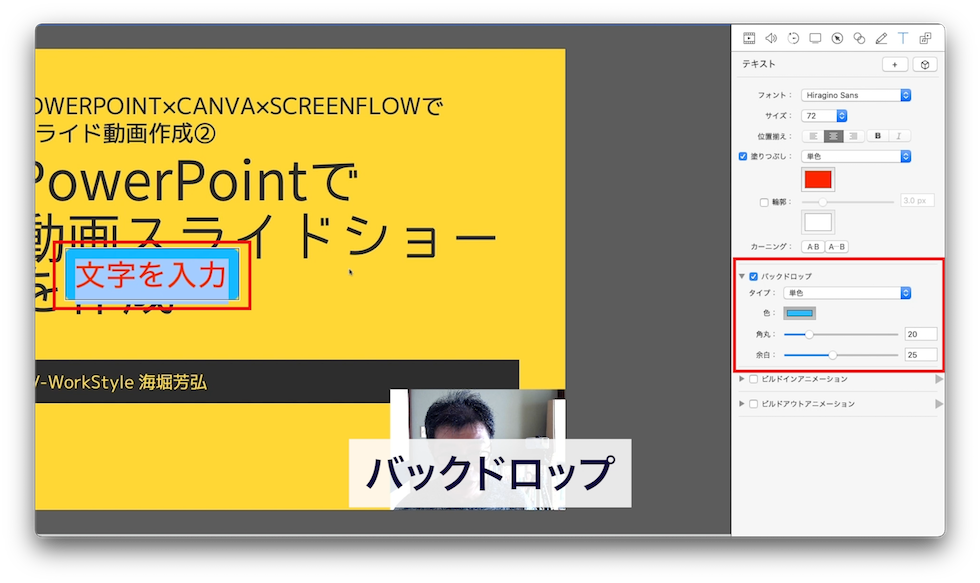Toggle bold text formatting

878,136
